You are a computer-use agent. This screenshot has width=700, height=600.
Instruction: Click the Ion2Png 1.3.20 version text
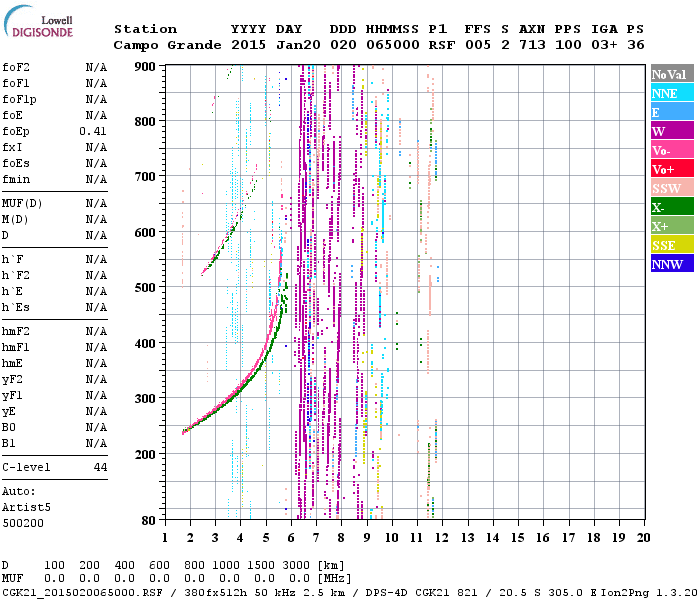click(649, 592)
